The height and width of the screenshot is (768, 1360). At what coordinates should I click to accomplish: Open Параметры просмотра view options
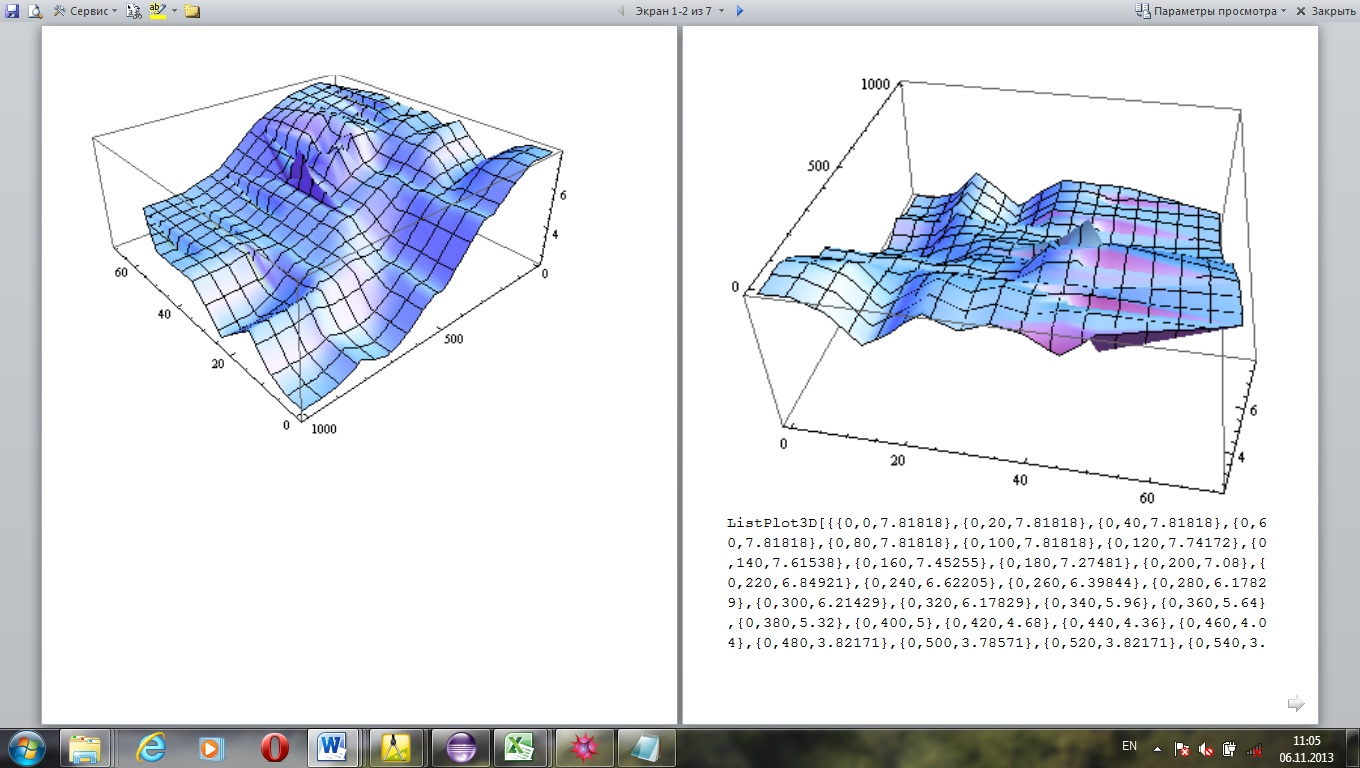(1210, 11)
